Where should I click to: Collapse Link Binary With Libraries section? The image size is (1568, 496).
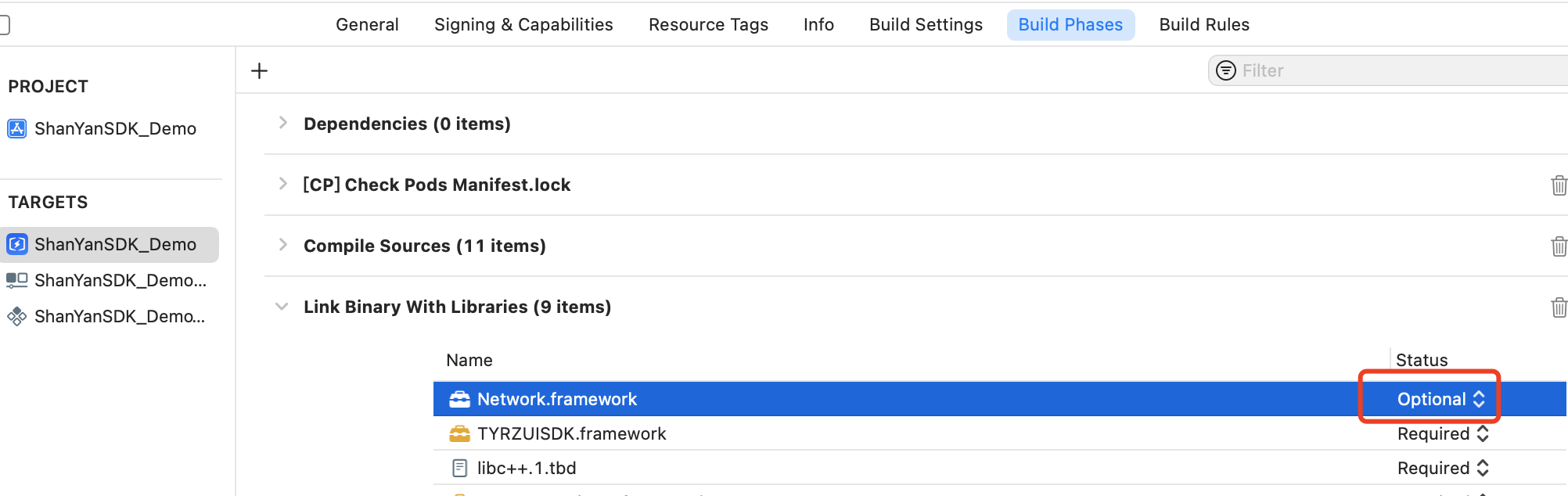282,307
